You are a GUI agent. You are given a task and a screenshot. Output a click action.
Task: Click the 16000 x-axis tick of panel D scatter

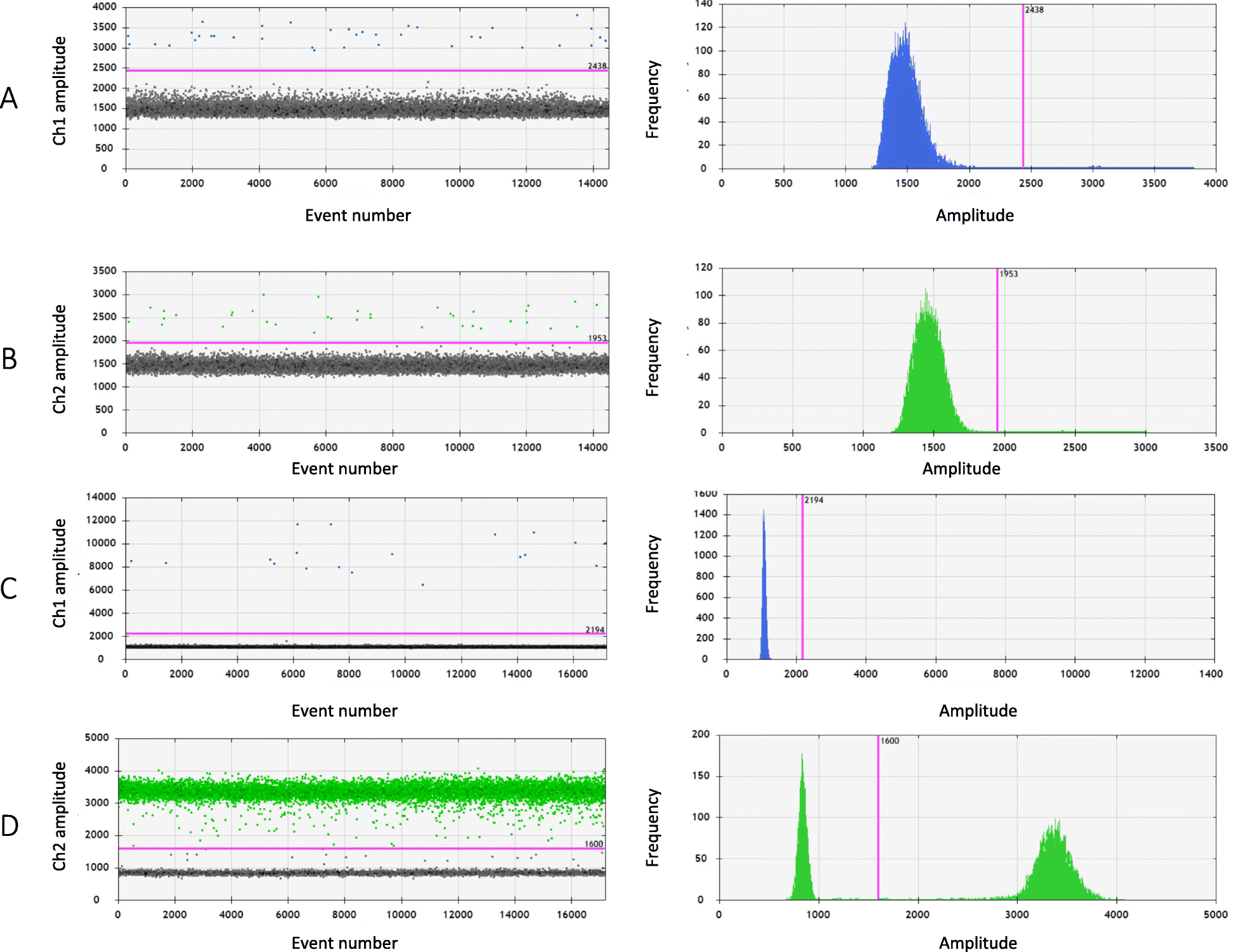(571, 915)
